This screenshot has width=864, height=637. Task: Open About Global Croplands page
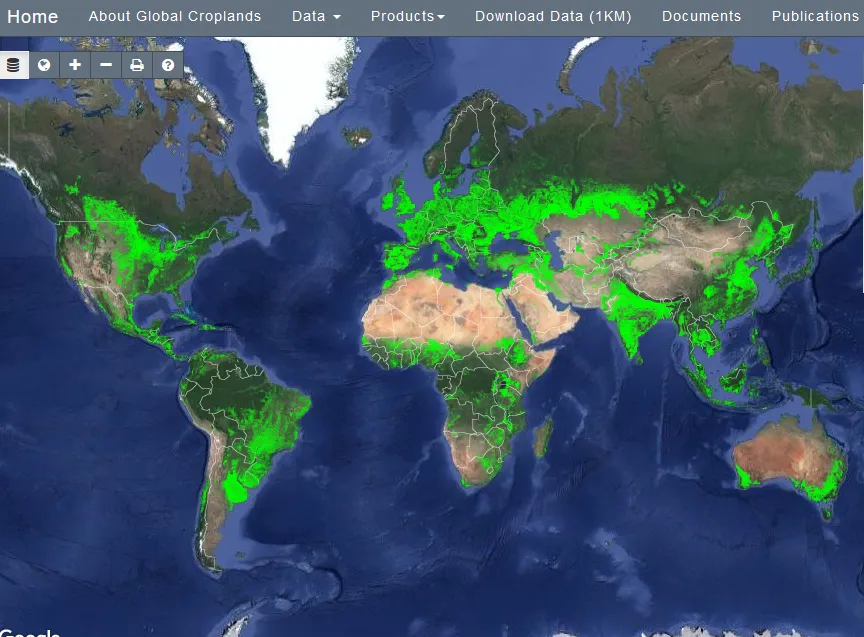tap(175, 16)
